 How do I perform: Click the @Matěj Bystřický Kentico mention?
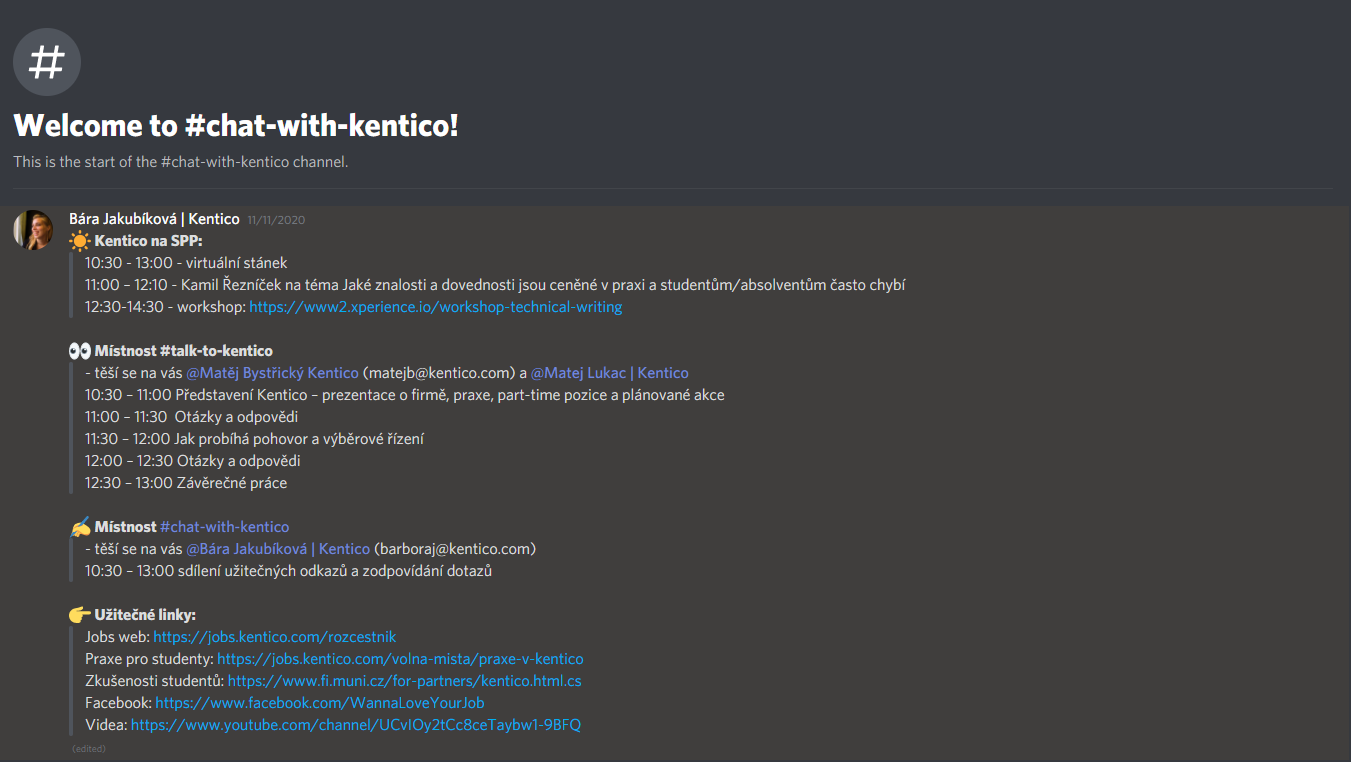pos(272,373)
